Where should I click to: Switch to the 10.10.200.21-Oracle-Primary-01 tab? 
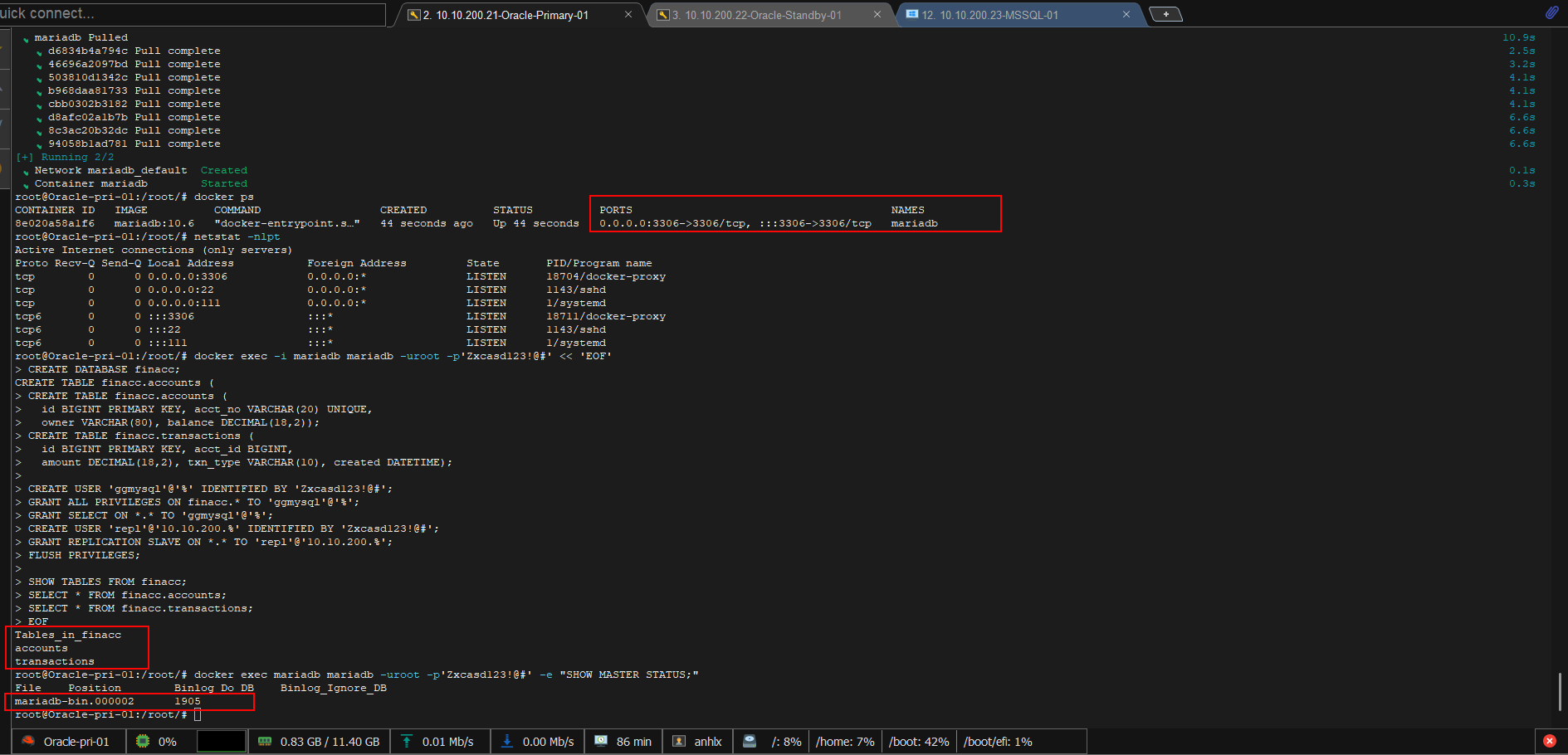tap(506, 15)
